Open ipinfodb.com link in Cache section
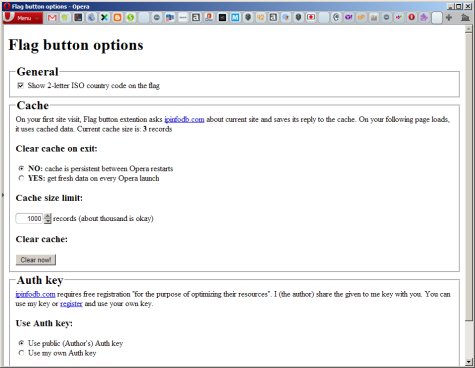The image size is (475, 368). (184, 119)
